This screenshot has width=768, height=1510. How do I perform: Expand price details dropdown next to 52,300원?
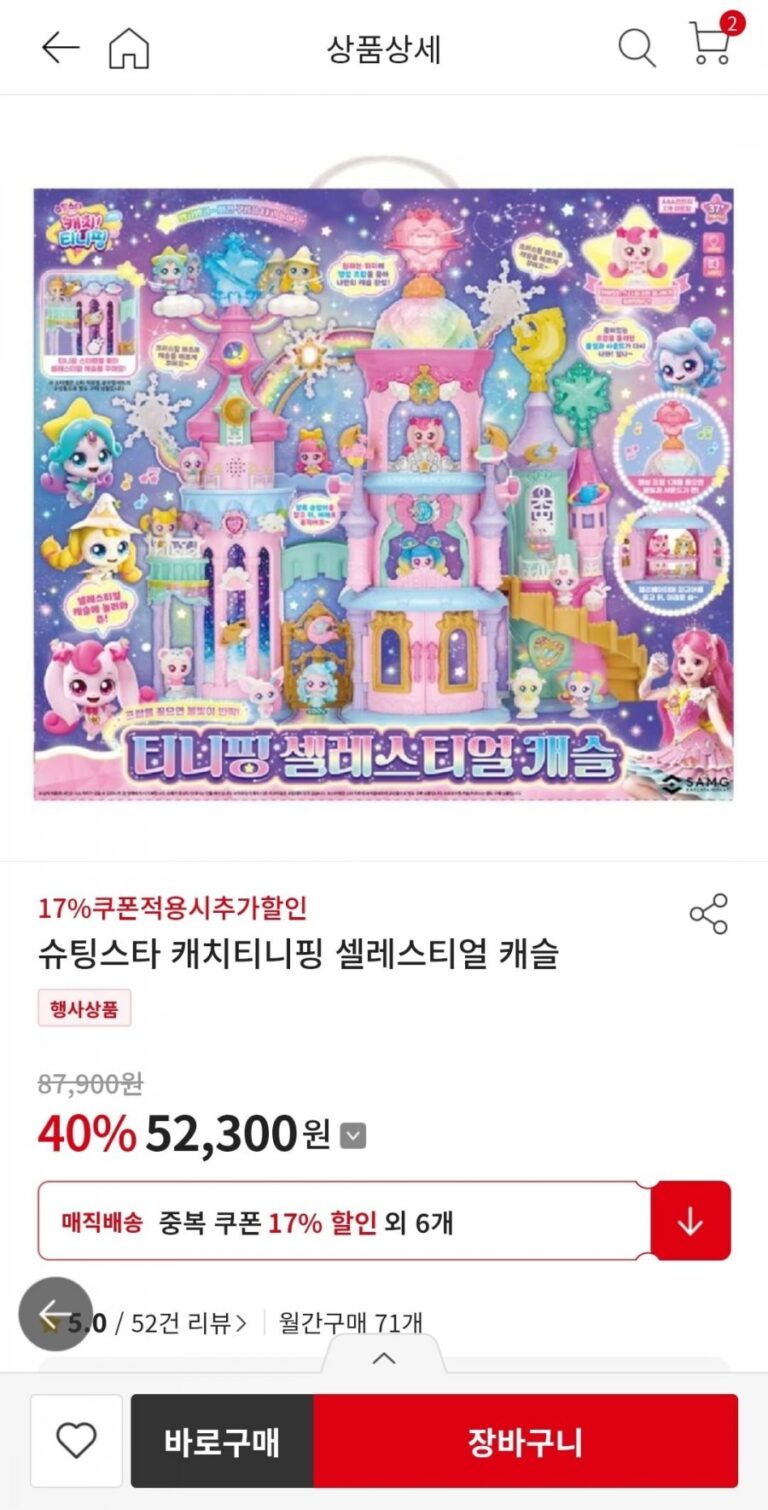[x=353, y=1136]
